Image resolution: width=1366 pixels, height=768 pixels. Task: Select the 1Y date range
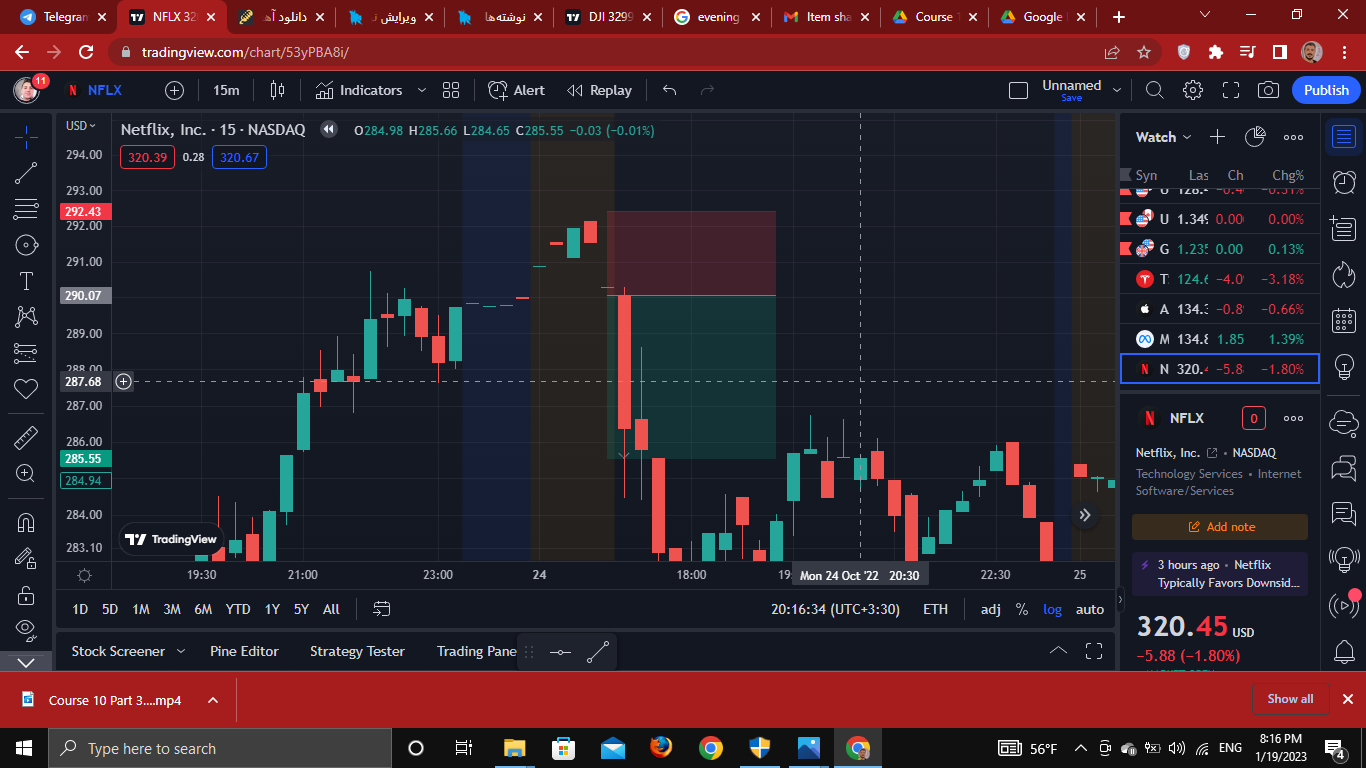(x=272, y=609)
